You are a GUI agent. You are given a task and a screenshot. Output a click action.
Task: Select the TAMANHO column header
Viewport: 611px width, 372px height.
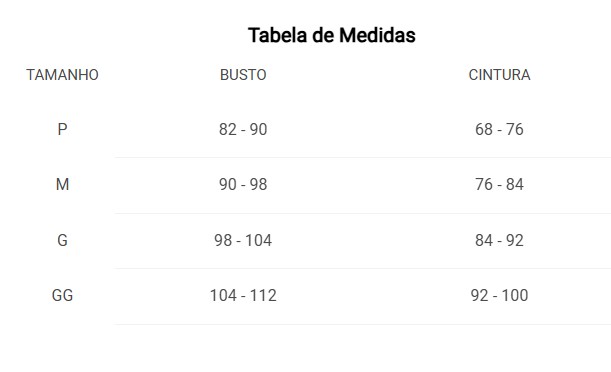62,75
